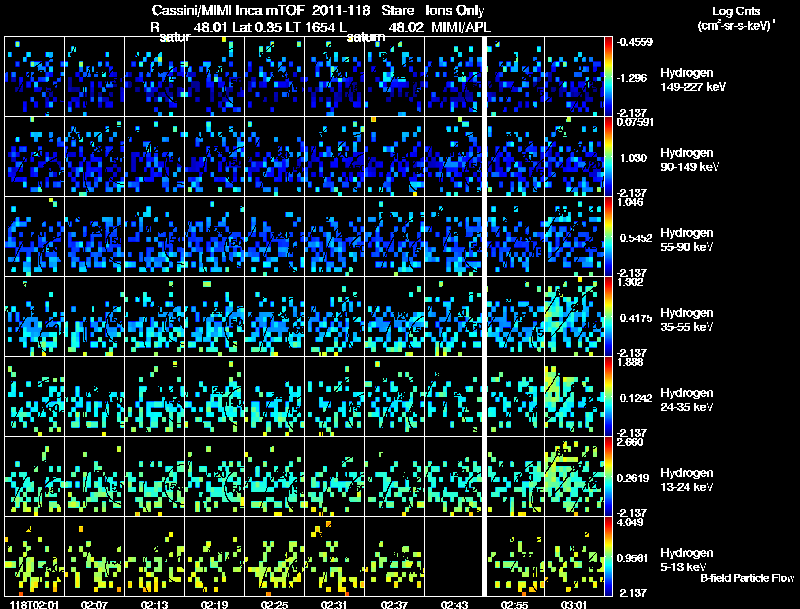Click the Hydrogen 24-35 keV row label

pyautogui.click(x=687, y=400)
